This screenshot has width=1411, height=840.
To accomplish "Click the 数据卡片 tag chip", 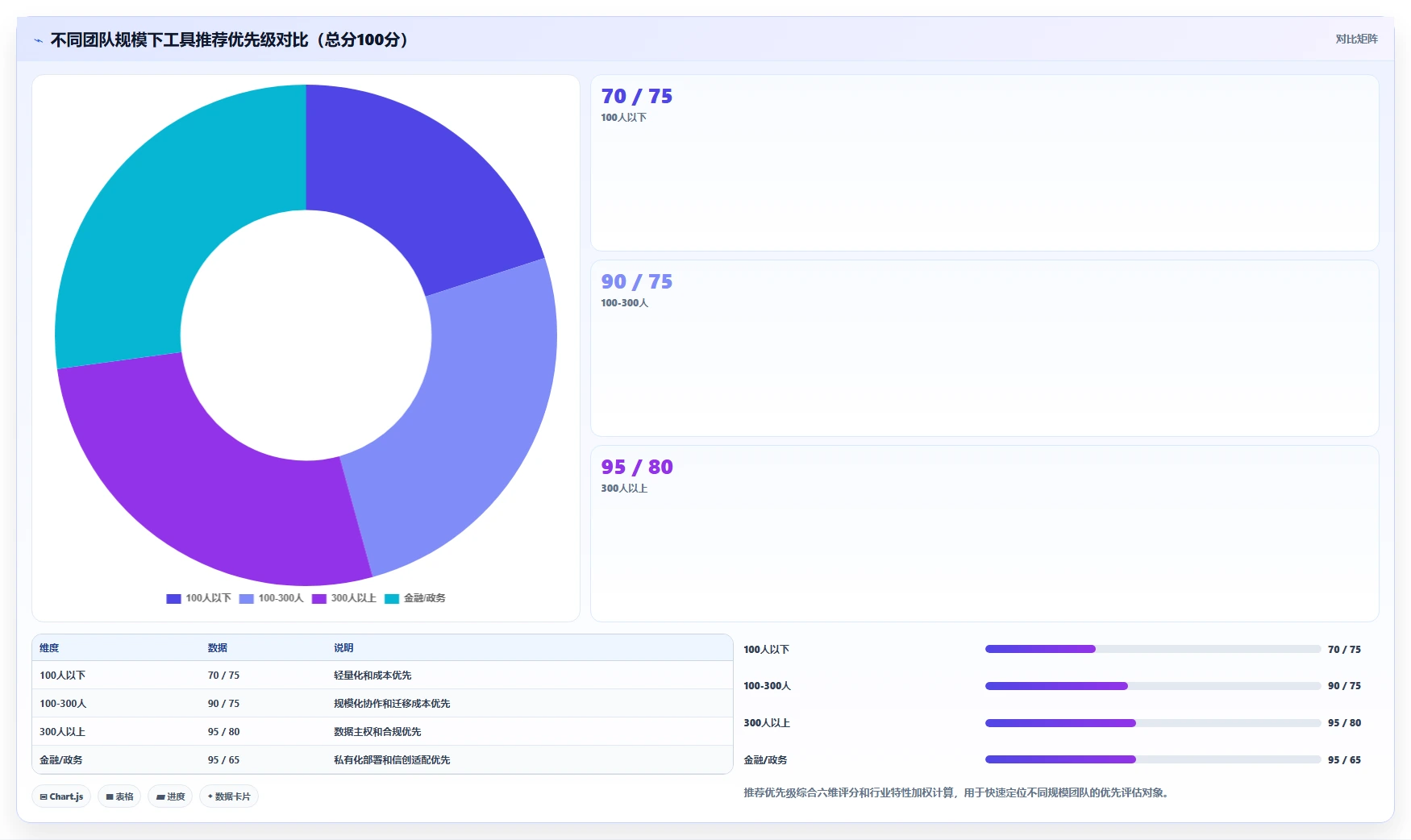I will pyautogui.click(x=229, y=796).
